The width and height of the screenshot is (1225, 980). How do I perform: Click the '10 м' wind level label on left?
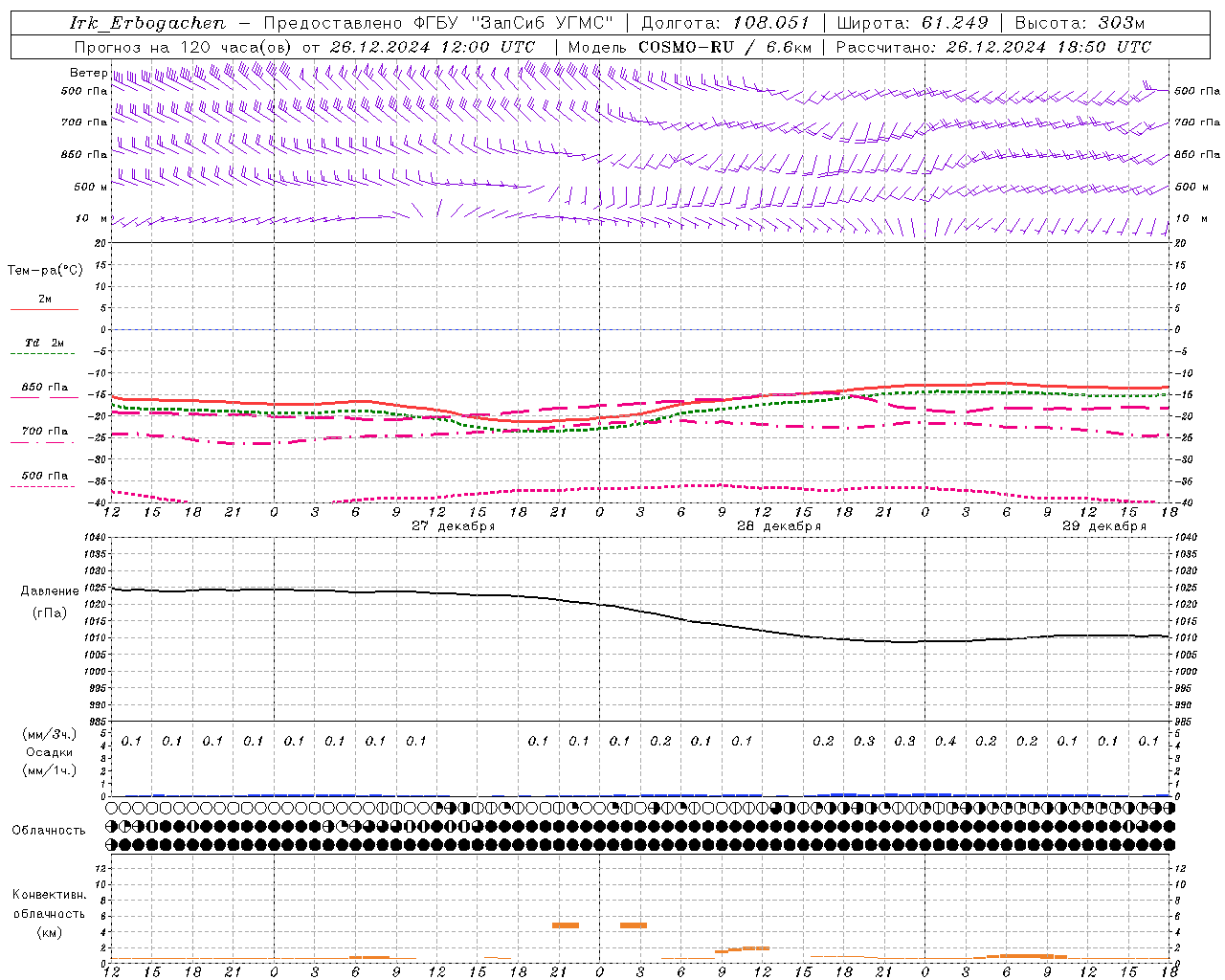[x=92, y=218]
